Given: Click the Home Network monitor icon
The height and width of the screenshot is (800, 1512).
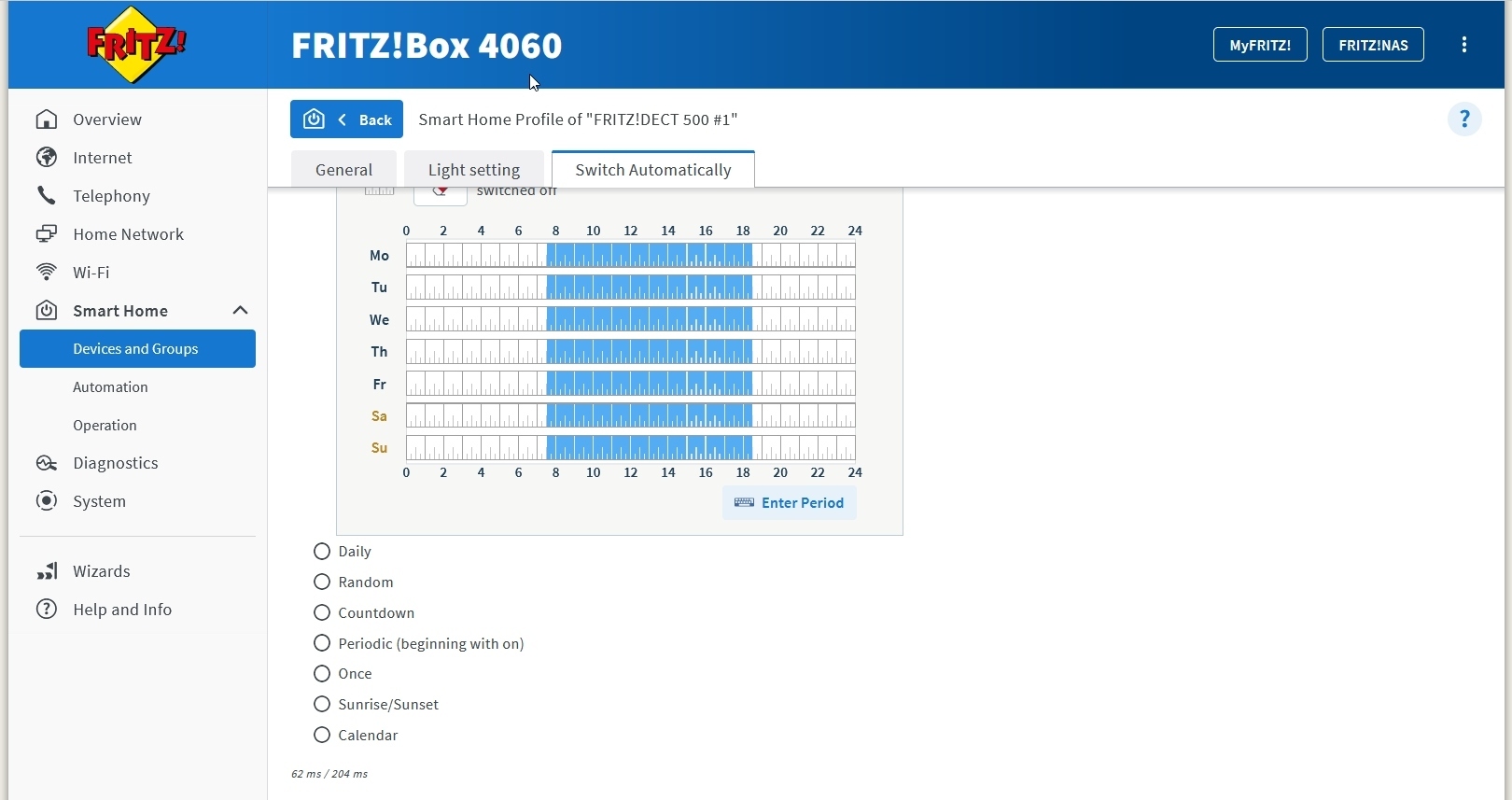Looking at the screenshot, I should click(47, 234).
